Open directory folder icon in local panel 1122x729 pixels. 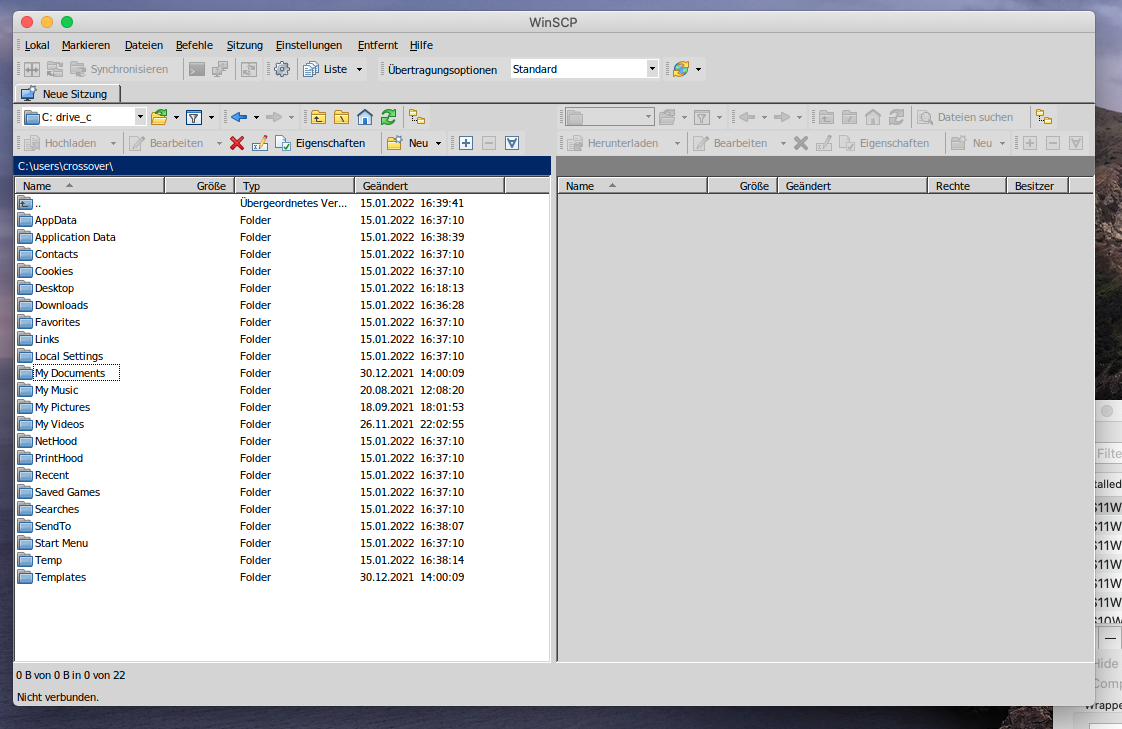[x=160, y=117]
